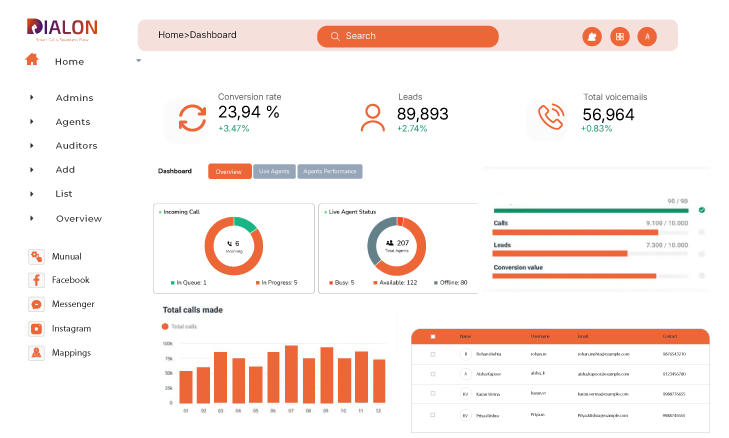The image size is (729, 438).
Task: Switch to the Live Agents tab
Action: click(273, 171)
